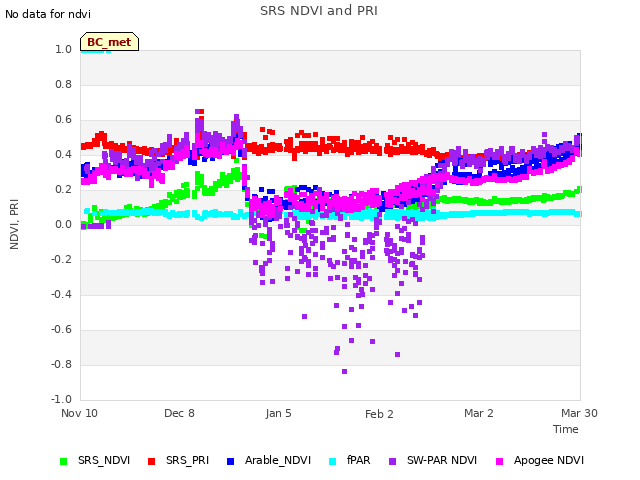Click the 'No data for ndvi' message
Screen dimensions: 640x480
pyautogui.click(x=48, y=14)
